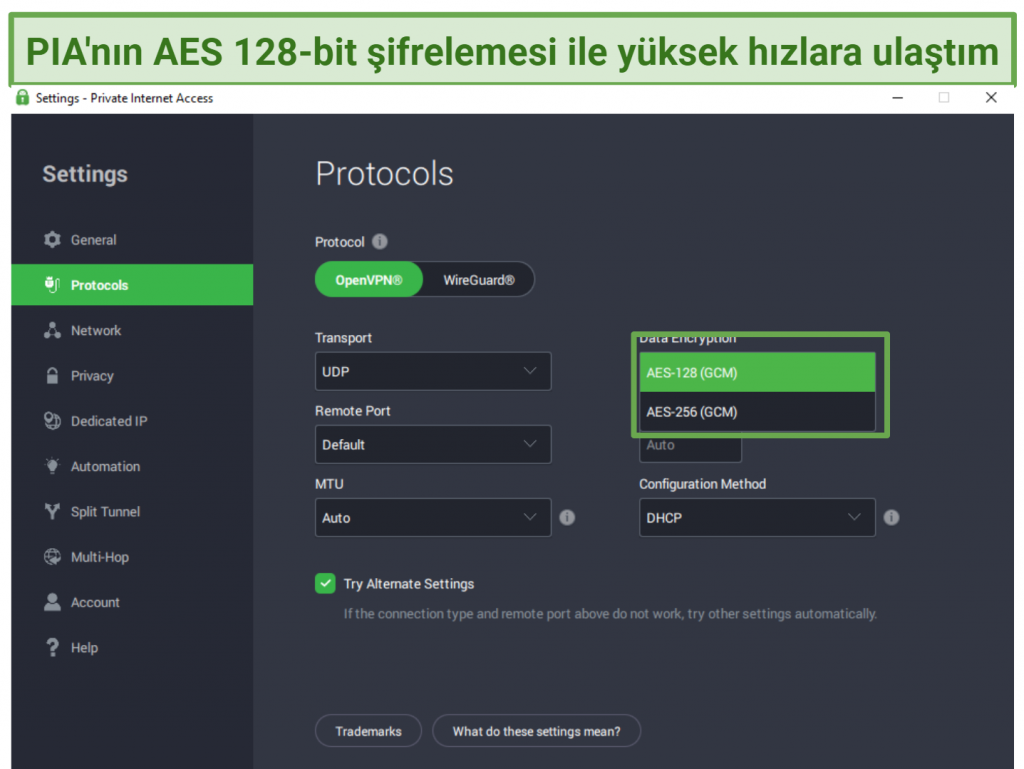Select AES-128 (GCM) encryption option

pyautogui.click(x=757, y=373)
